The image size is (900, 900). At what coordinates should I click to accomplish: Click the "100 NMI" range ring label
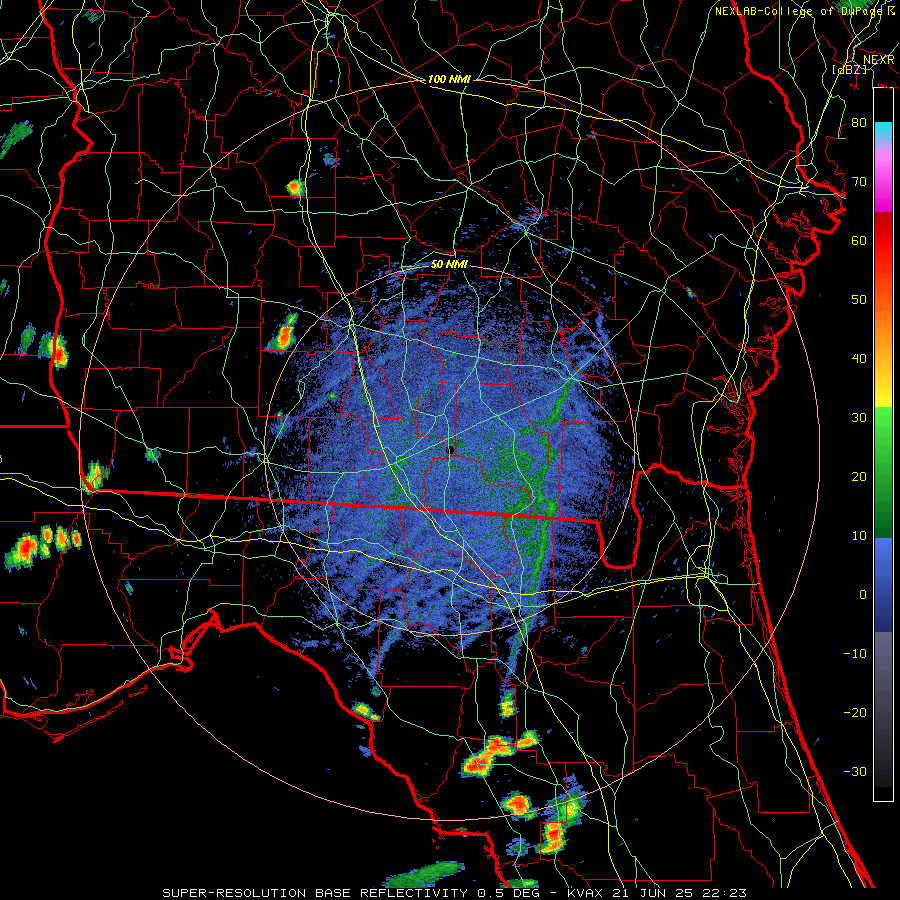coord(449,79)
